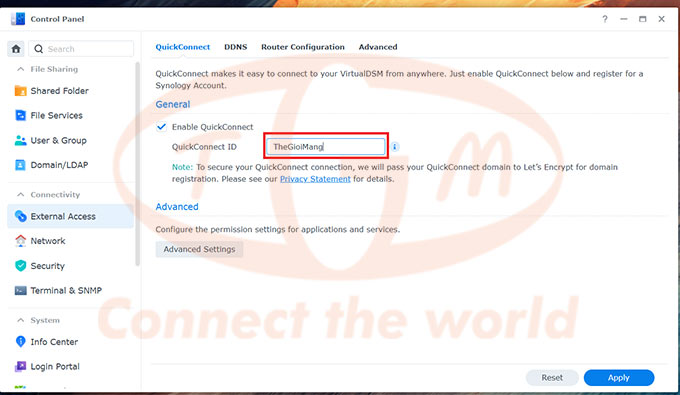This screenshot has height=395, width=680.
Task: Click the QuickConnect ID input field
Action: [326, 147]
